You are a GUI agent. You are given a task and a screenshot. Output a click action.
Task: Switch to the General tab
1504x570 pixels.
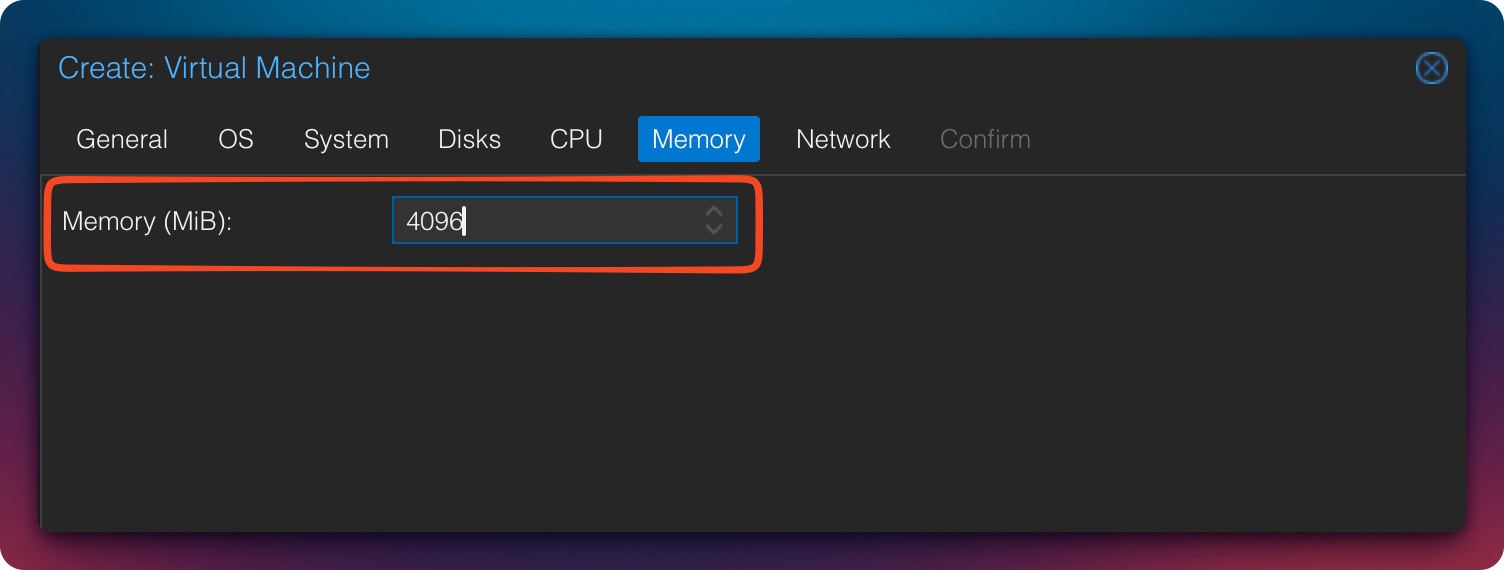tap(122, 139)
